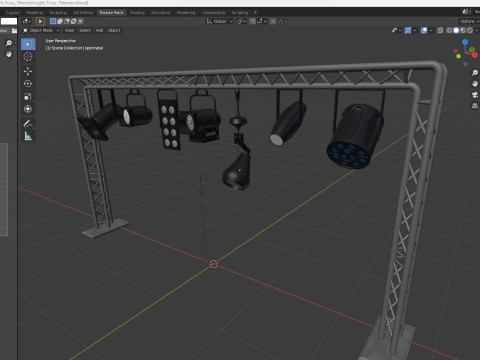Toggle camera view icon in viewport
The height and width of the screenshot is (360, 480).
475,95
